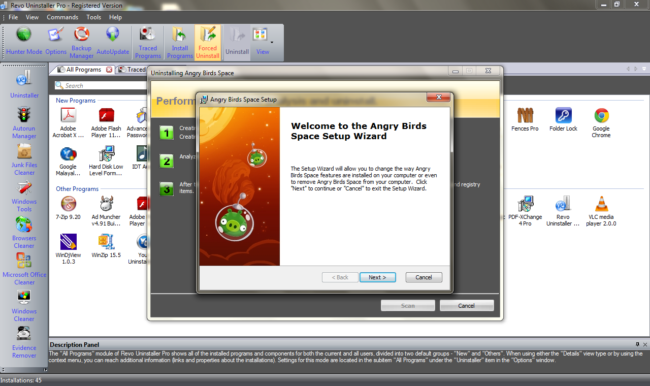Open Backup Manager

click(x=81, y=43)
